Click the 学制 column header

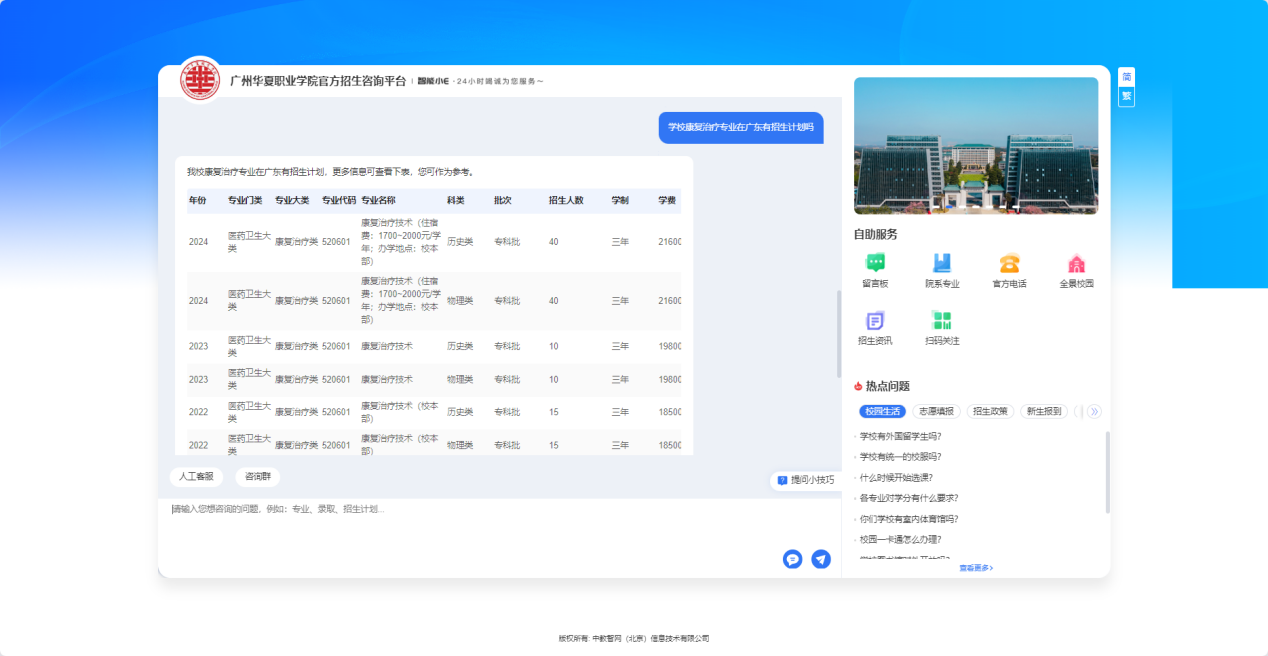click(x=621, y=201)
